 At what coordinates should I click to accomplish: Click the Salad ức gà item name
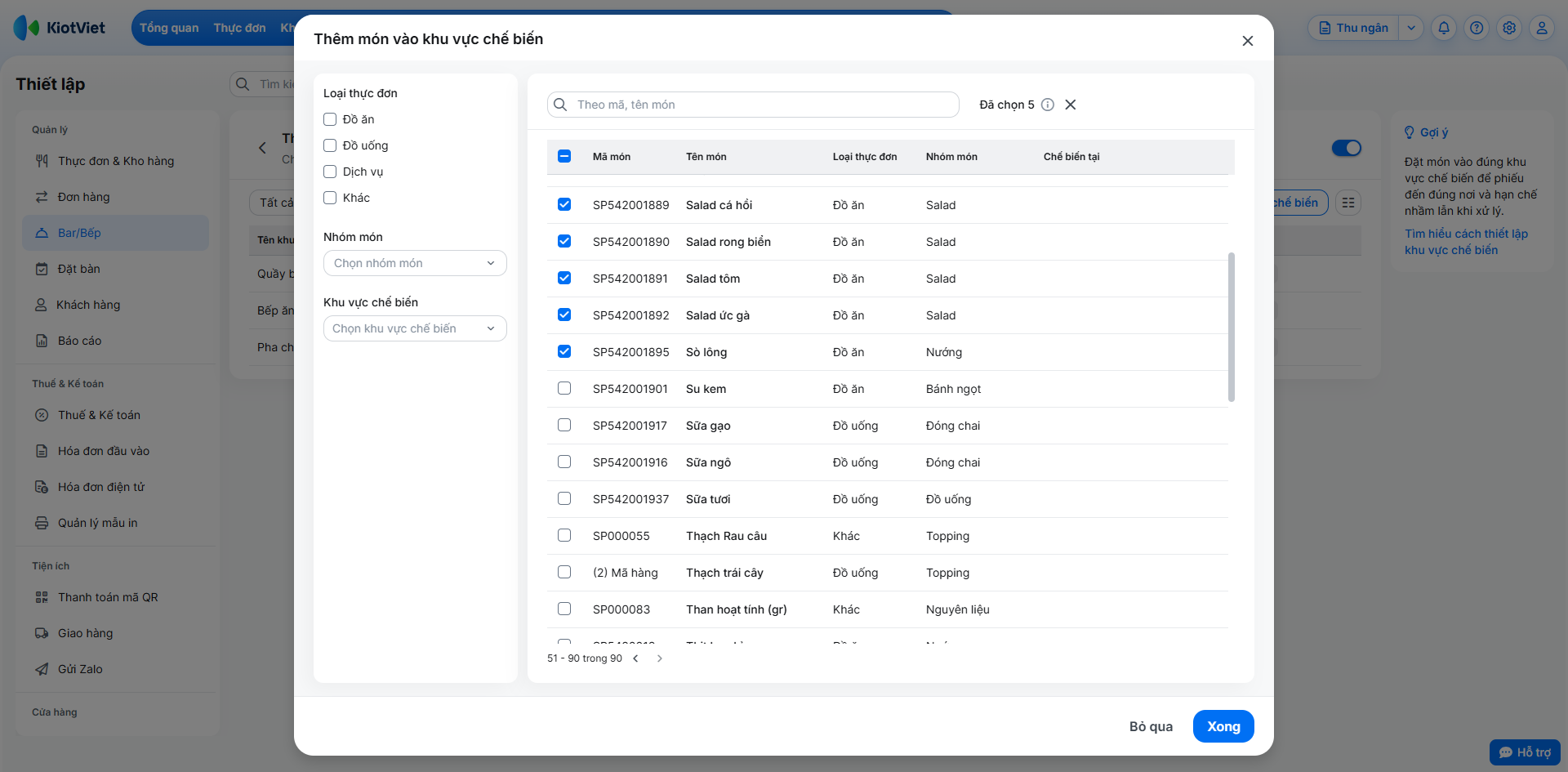[x=718, y=315]
